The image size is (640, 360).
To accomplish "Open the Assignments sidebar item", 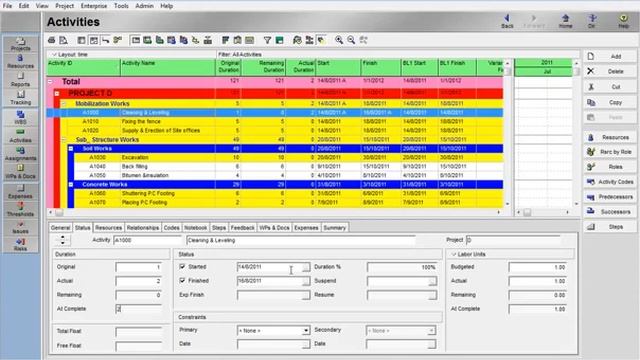I will pos(20,154).
